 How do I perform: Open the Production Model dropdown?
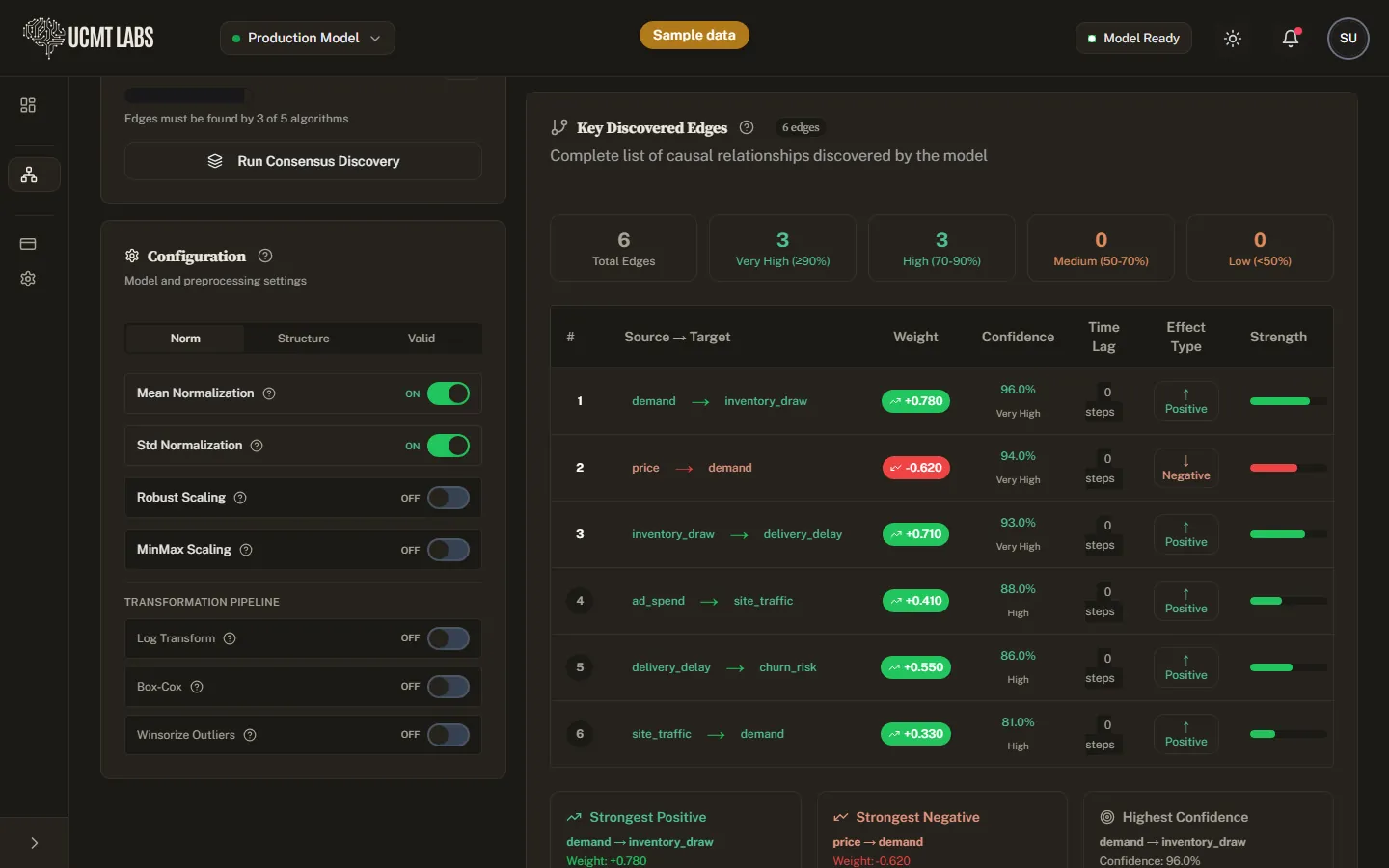click(308, 38)
